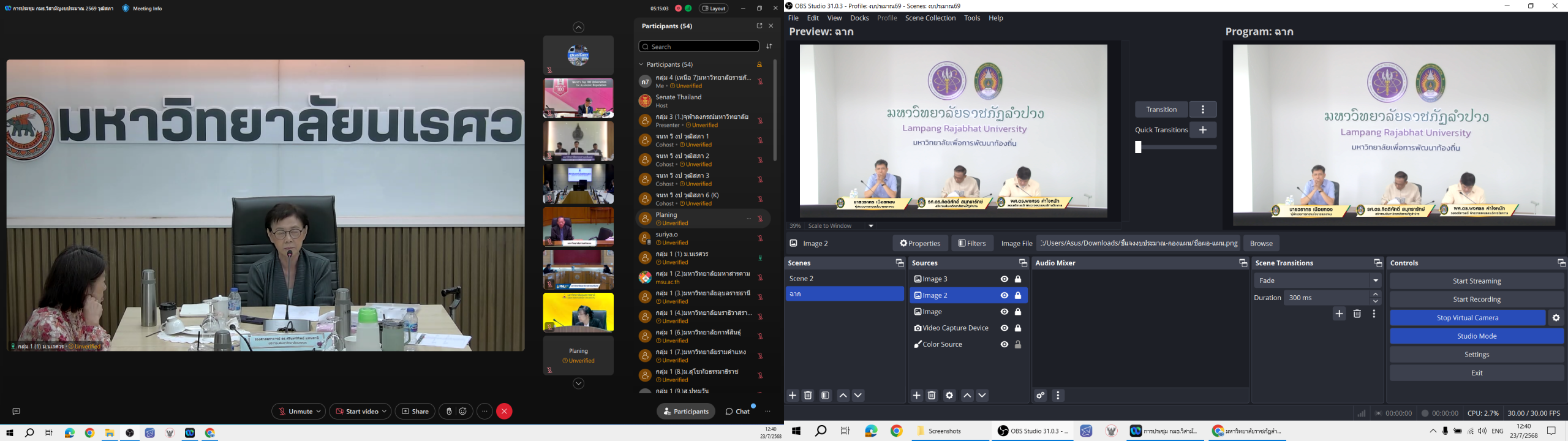Move selected source down in Sources panel

(982, 396)
